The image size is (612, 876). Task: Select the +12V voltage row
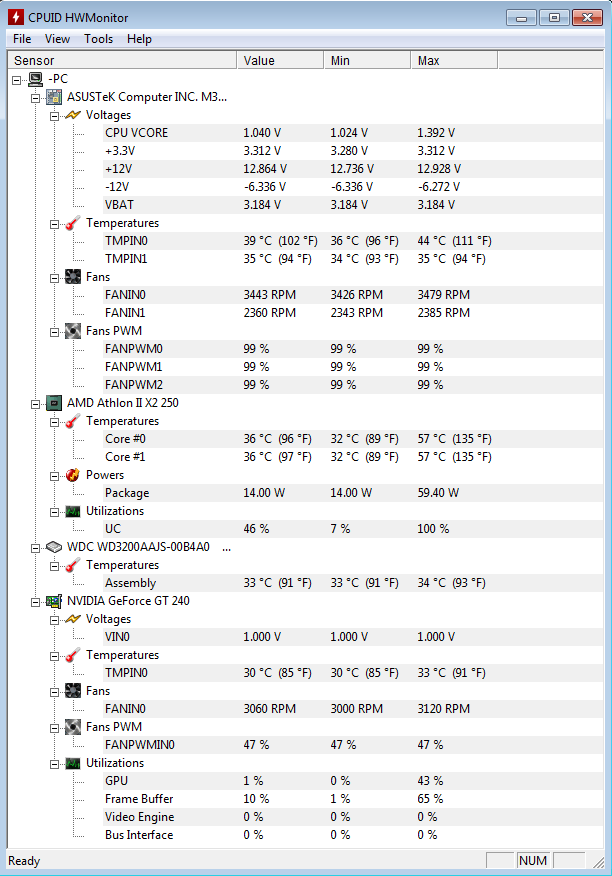[353, 169]
